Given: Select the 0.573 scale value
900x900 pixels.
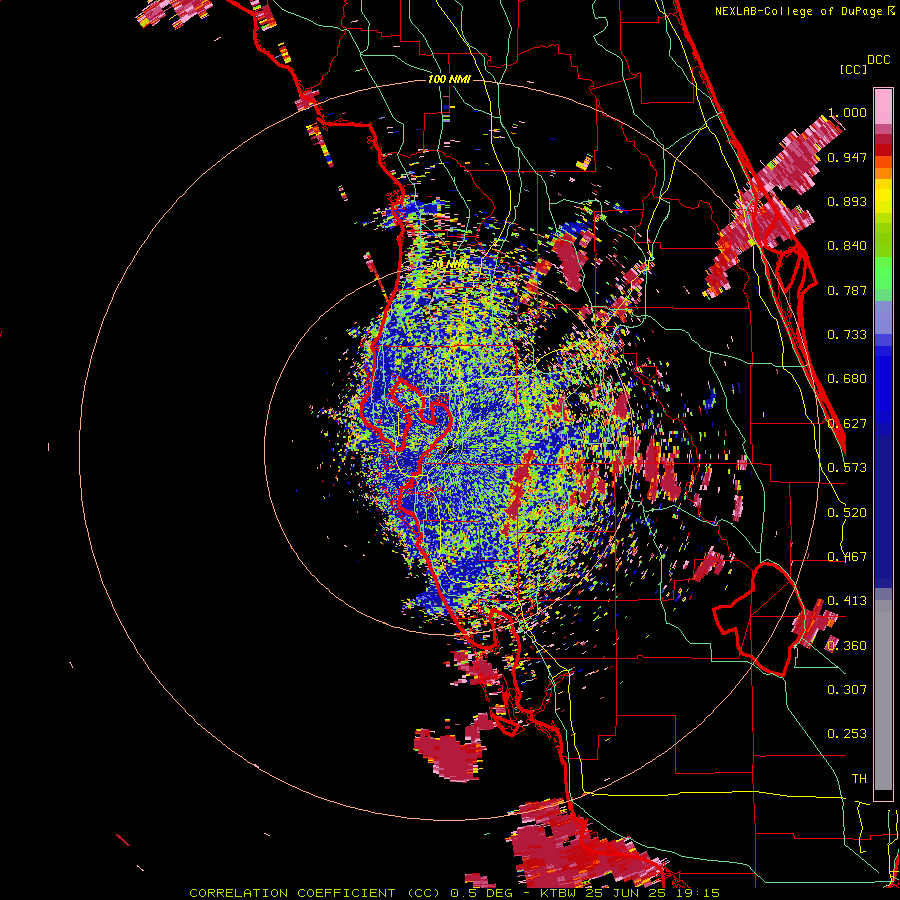Looking at the screenshot, I should tap(847, 468).
